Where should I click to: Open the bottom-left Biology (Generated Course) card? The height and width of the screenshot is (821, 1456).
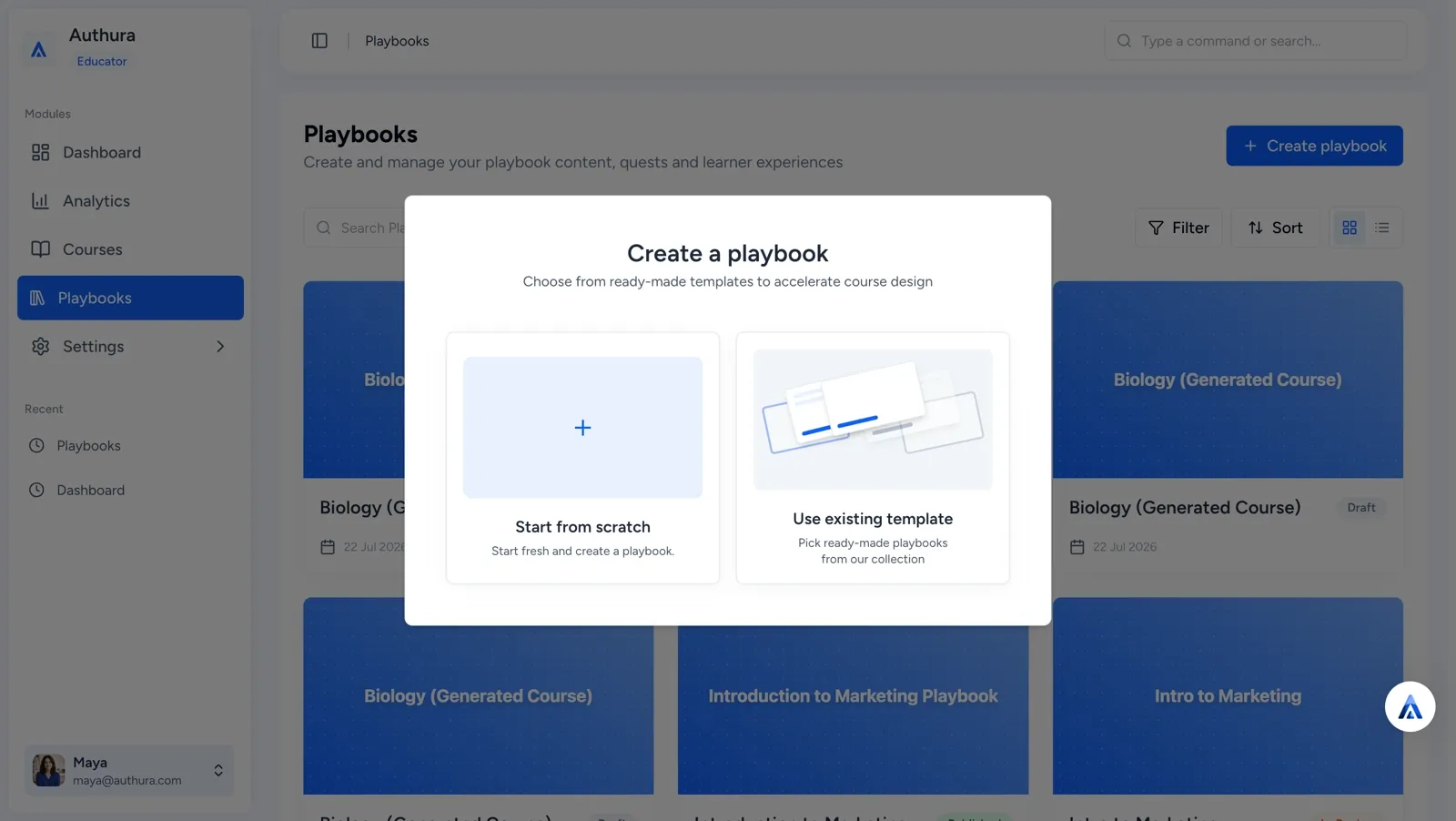(479, 696)
